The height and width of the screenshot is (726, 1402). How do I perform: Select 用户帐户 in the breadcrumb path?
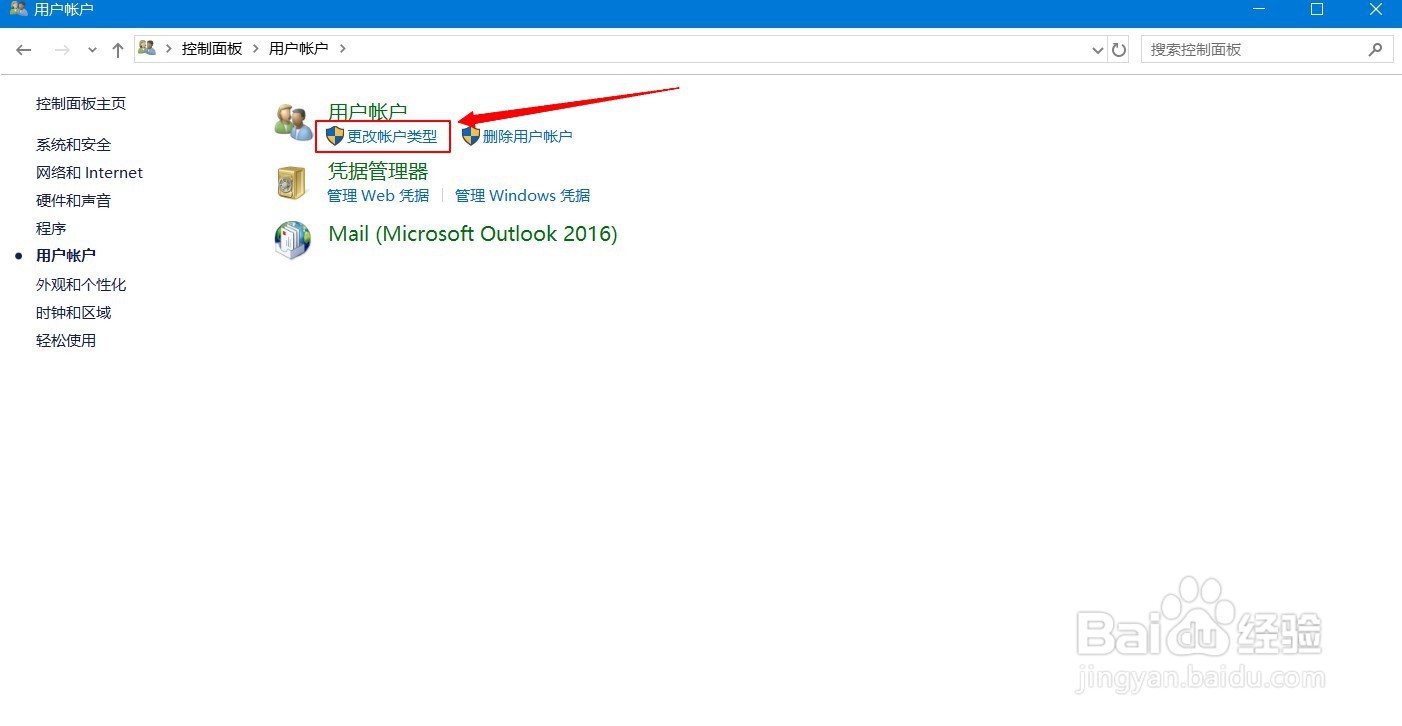tap(299, 49)
